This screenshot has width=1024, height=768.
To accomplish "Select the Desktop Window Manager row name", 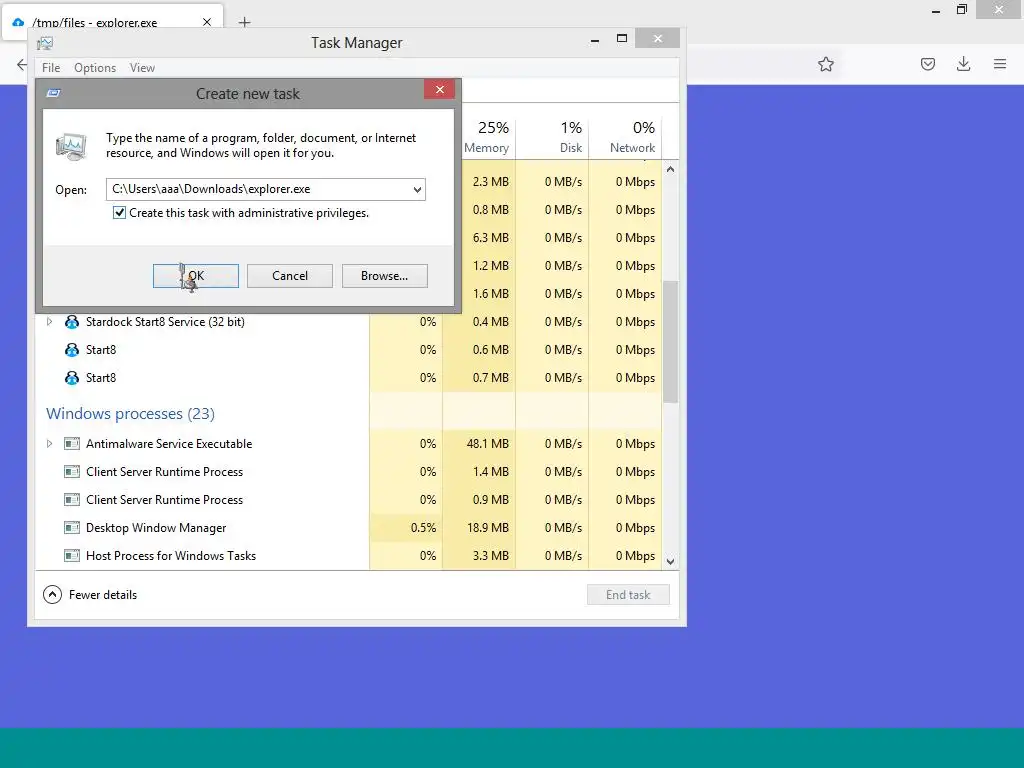I will tap(156, 528).
